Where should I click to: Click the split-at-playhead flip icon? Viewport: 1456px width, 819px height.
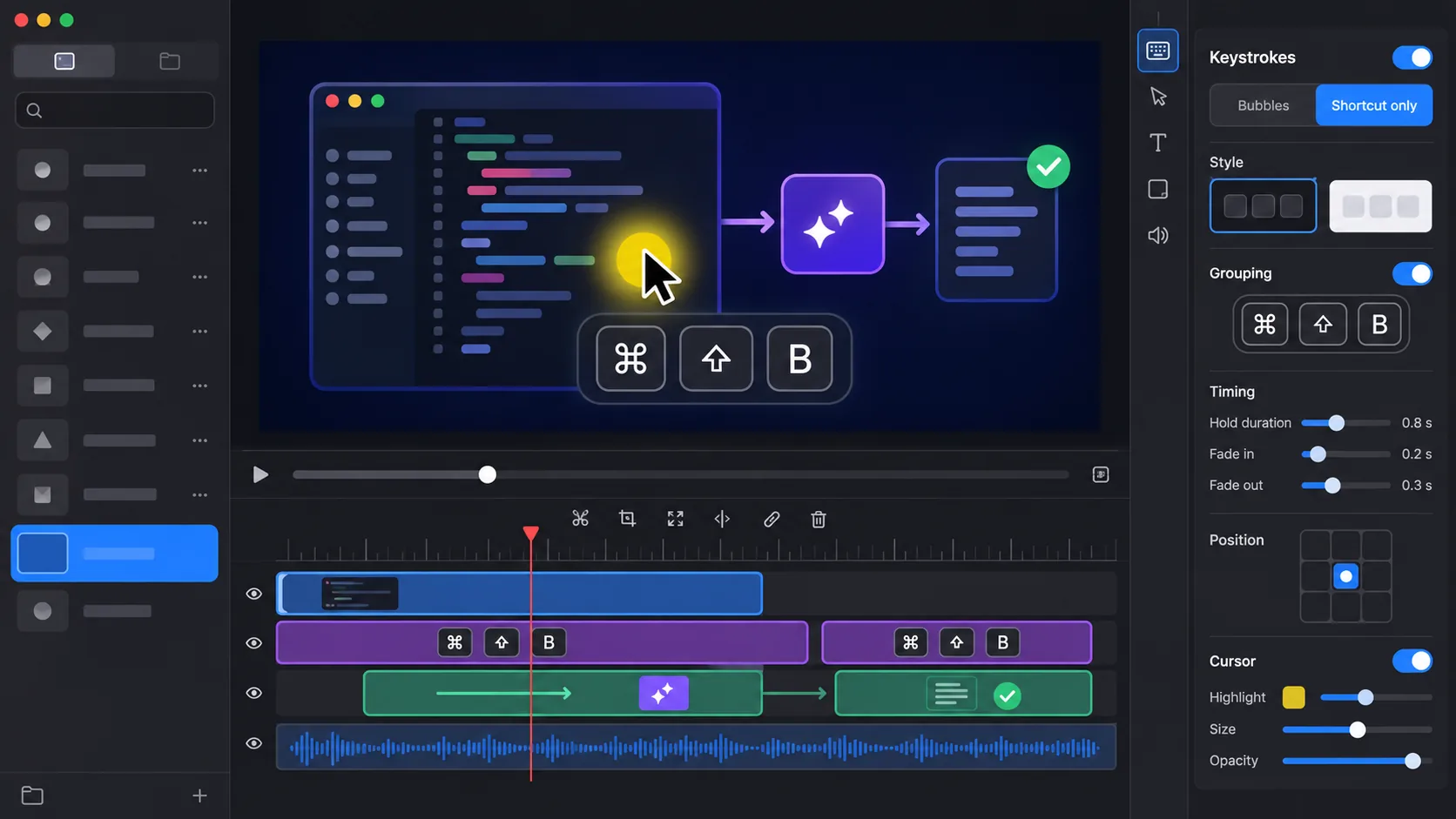click(722, 519)
